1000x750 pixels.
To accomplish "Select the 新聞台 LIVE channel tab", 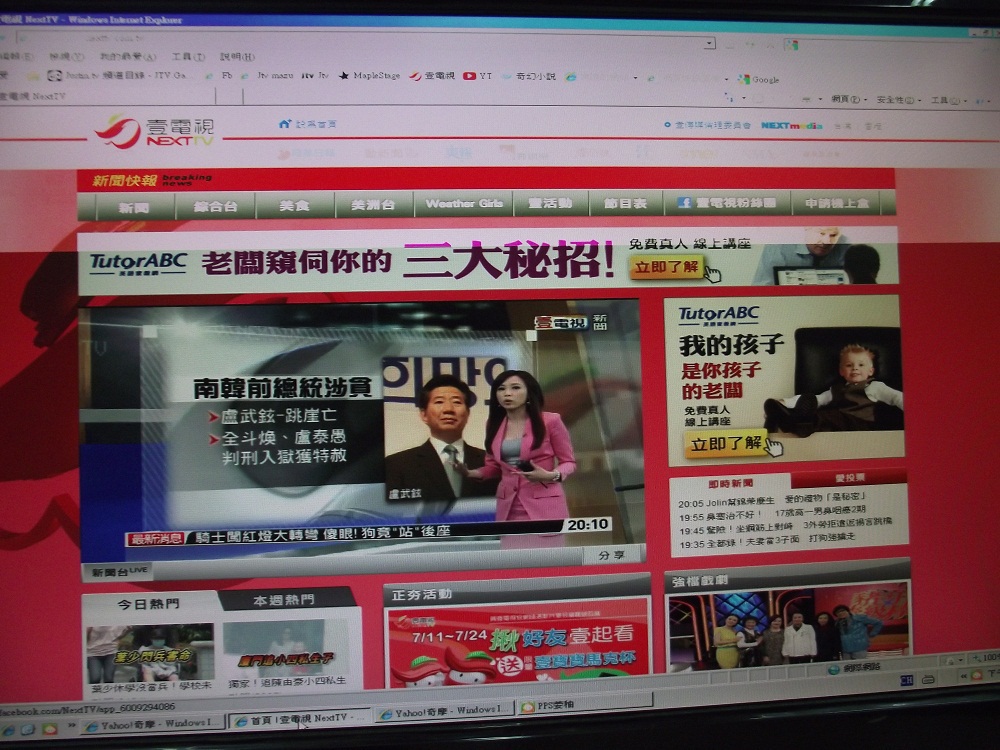I will [119, 571].
